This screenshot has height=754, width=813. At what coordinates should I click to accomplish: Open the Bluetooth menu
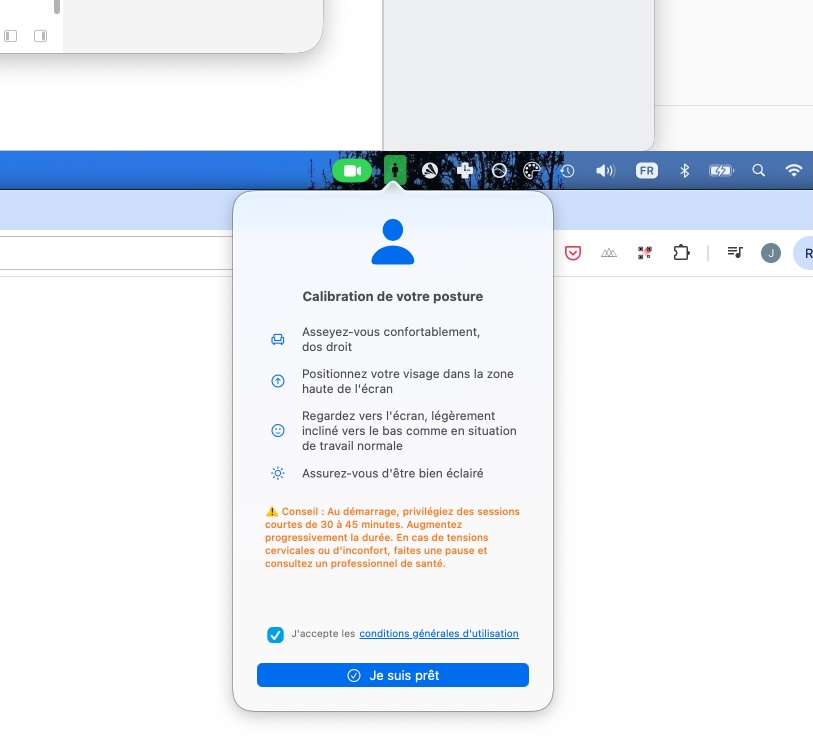point(684,171)
